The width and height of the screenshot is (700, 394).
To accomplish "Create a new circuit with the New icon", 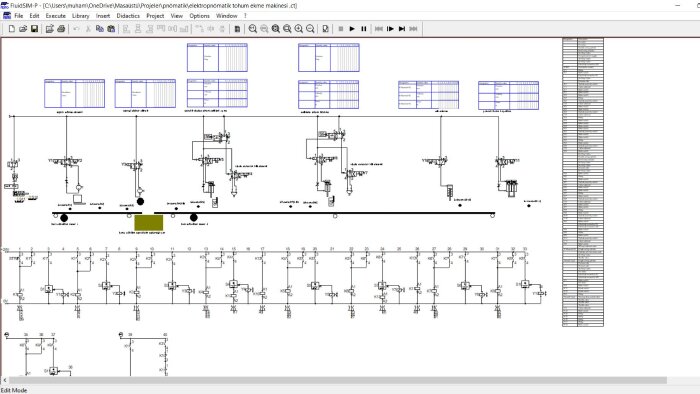I will (x=12, y=29).
